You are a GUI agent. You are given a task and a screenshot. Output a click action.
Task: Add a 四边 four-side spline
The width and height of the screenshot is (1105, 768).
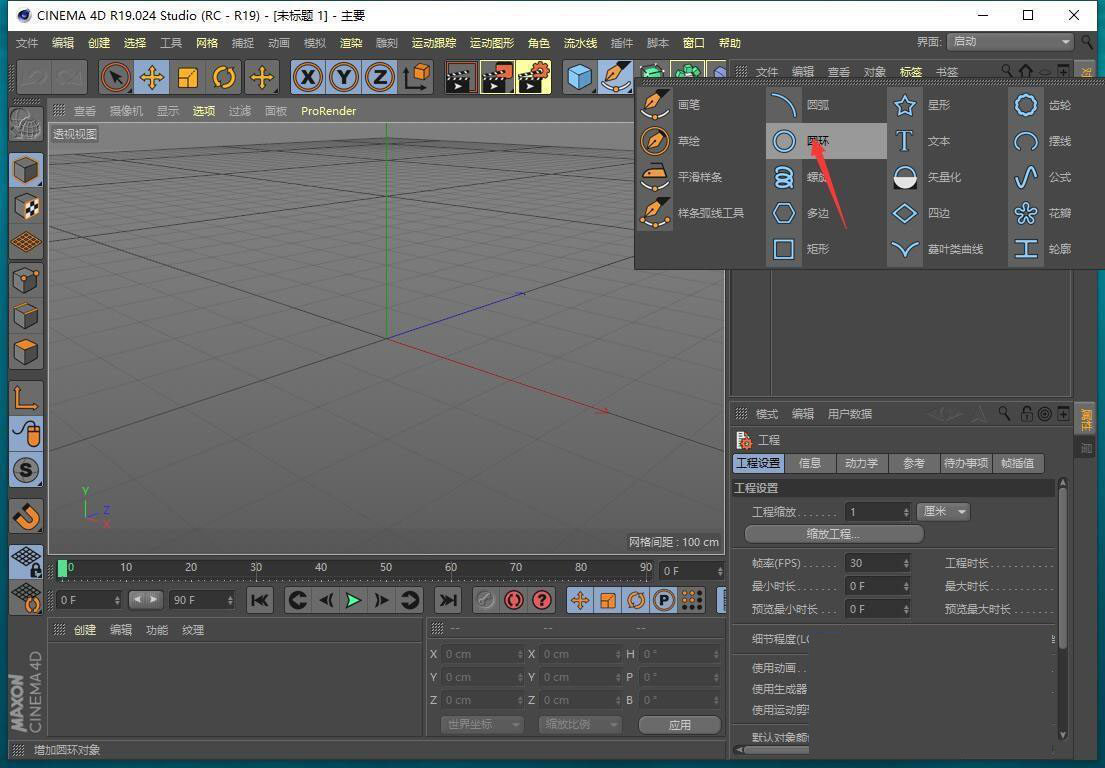coord(947,213)
